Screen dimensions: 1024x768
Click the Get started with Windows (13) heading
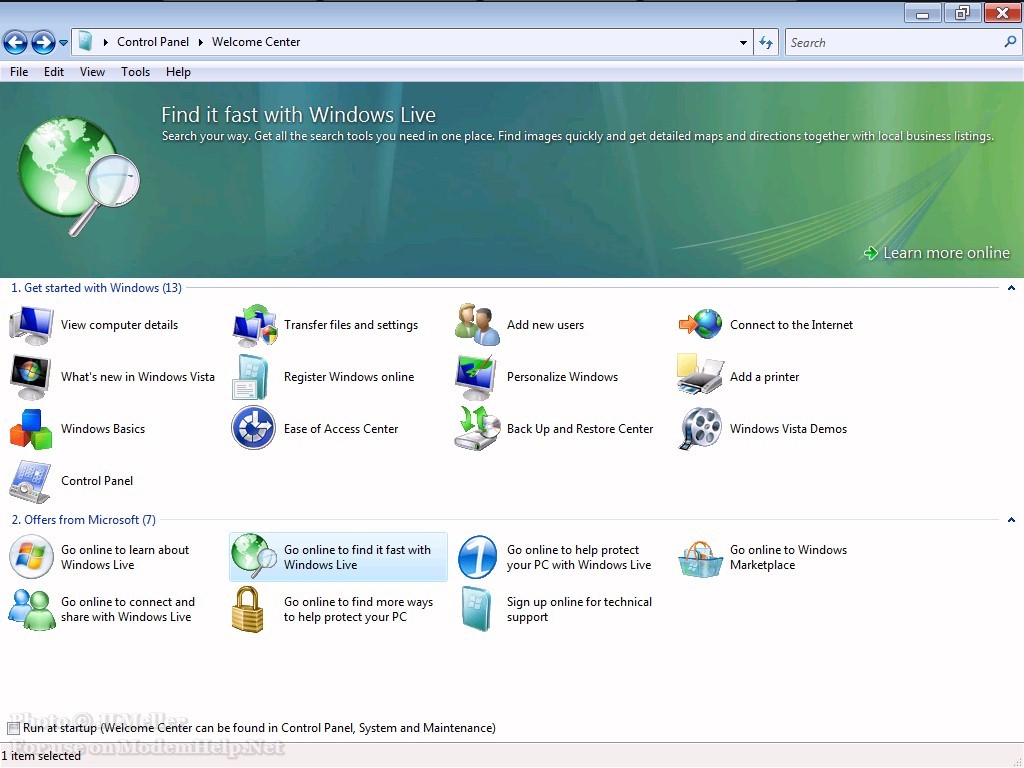[97, 288]
